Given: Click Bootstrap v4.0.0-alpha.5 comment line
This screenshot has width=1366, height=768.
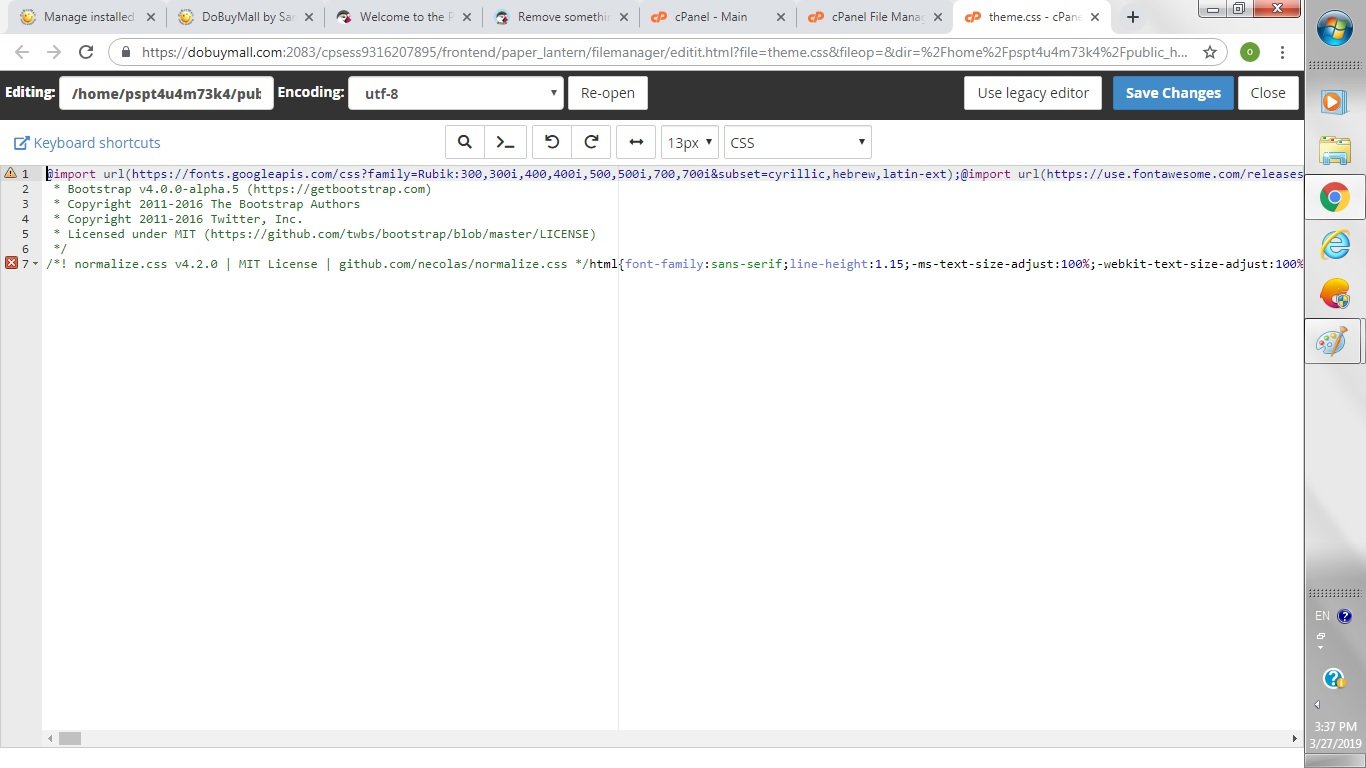Looking at the screenshot, I should click(x=243, y=189).
